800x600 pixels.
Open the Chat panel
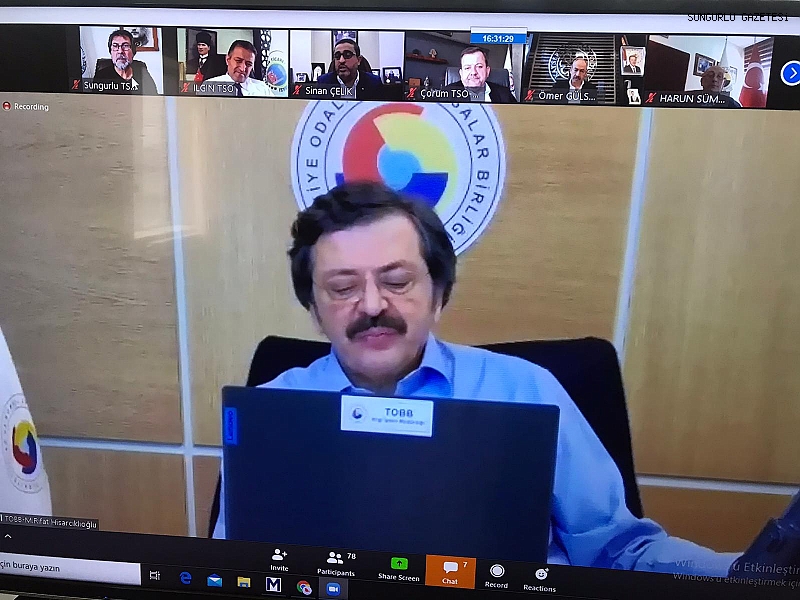coord(451,571)
